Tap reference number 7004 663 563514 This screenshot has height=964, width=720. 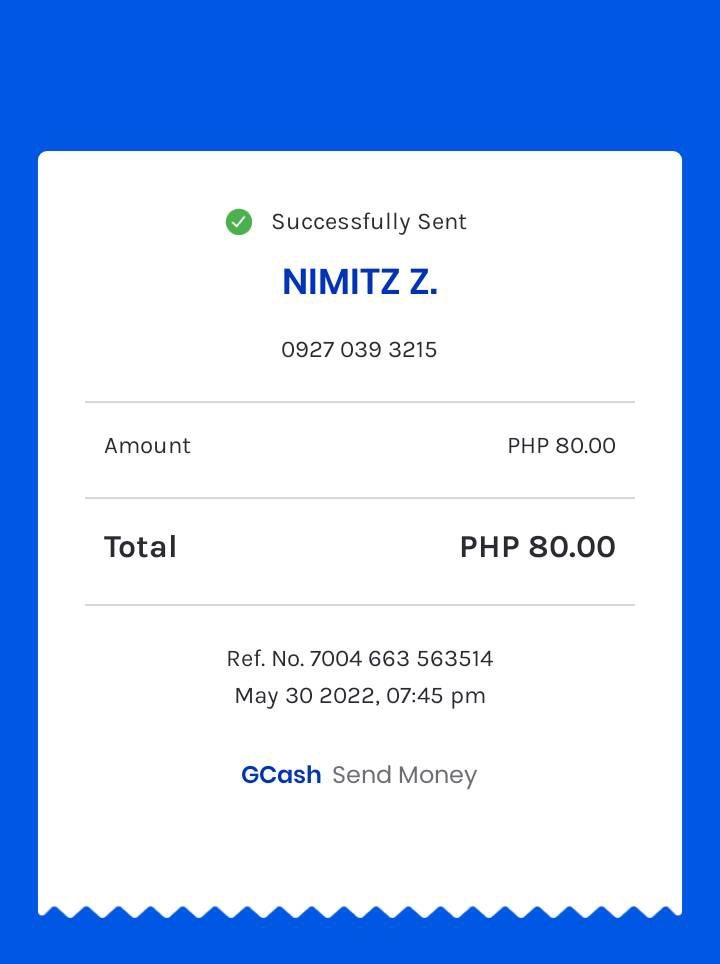401,659
